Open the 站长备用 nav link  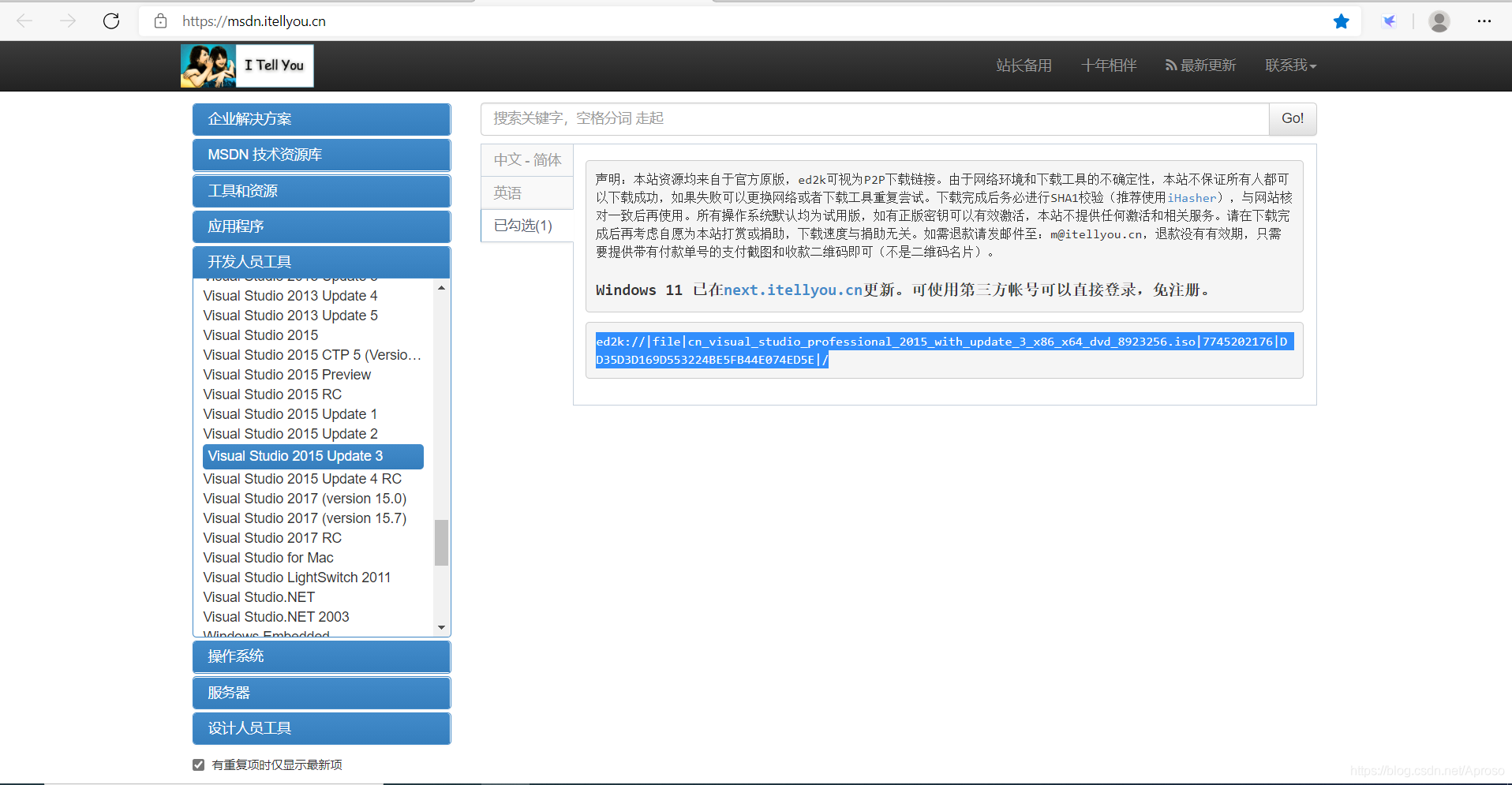point(1024,65)
